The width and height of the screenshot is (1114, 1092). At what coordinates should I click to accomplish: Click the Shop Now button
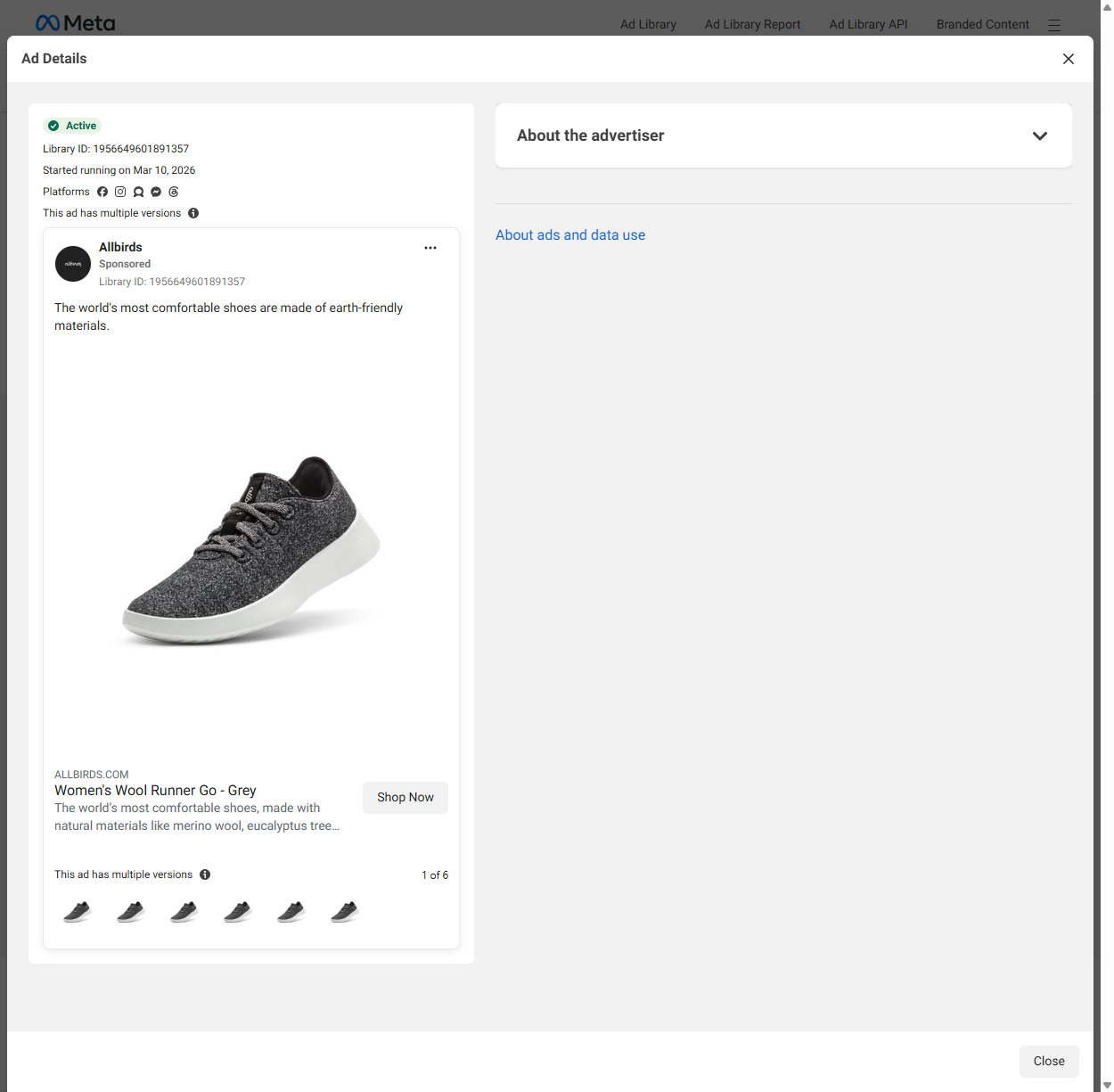(405, 797)
